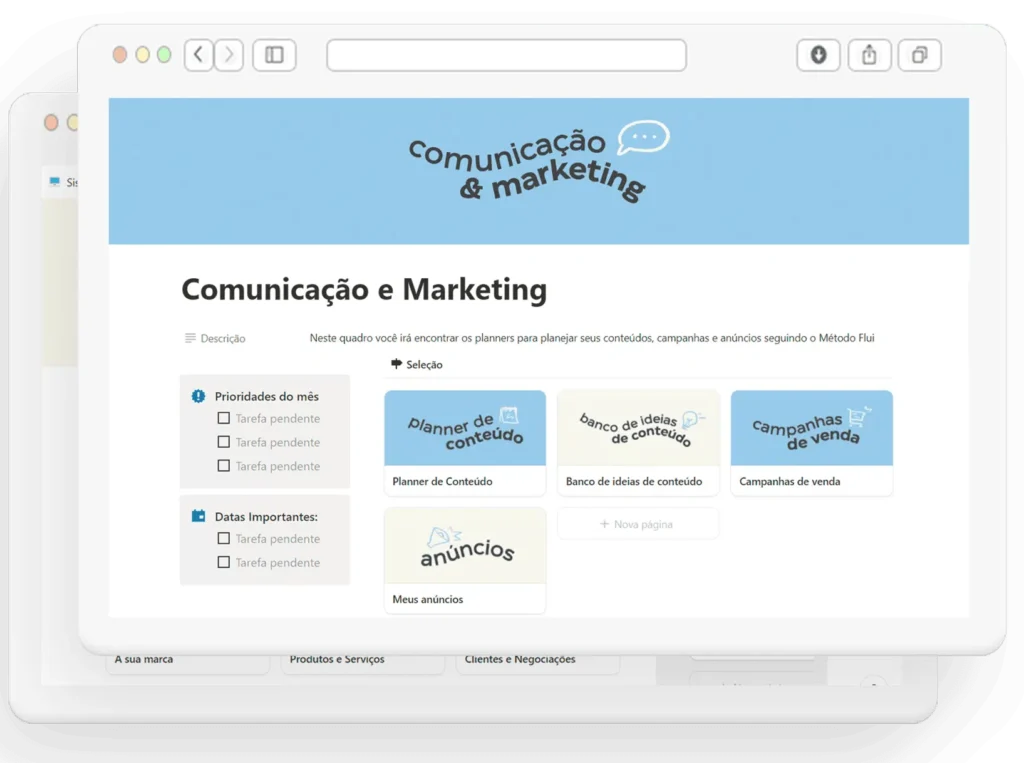Open the Planner de Conteúdo card
This screenshot has width=1024, height=763.
point(465,443)
